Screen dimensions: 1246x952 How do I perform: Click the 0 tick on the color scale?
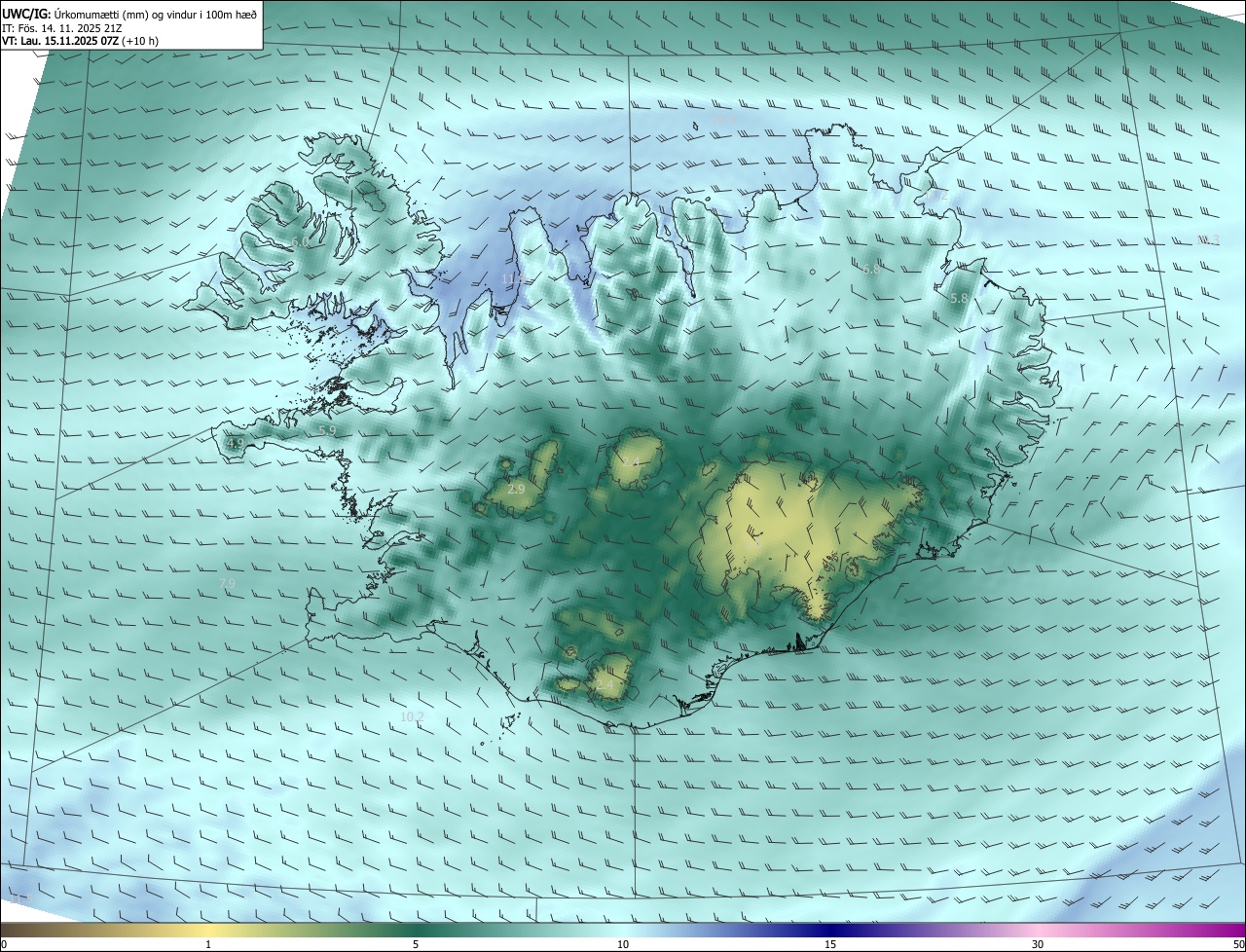(x=4, y=944)
